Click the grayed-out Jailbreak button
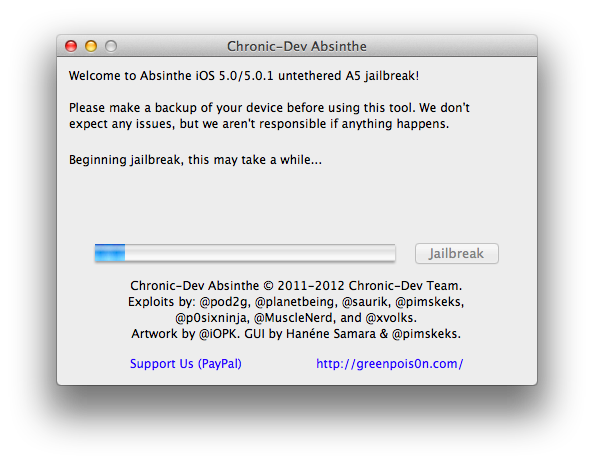 [456, 253]
